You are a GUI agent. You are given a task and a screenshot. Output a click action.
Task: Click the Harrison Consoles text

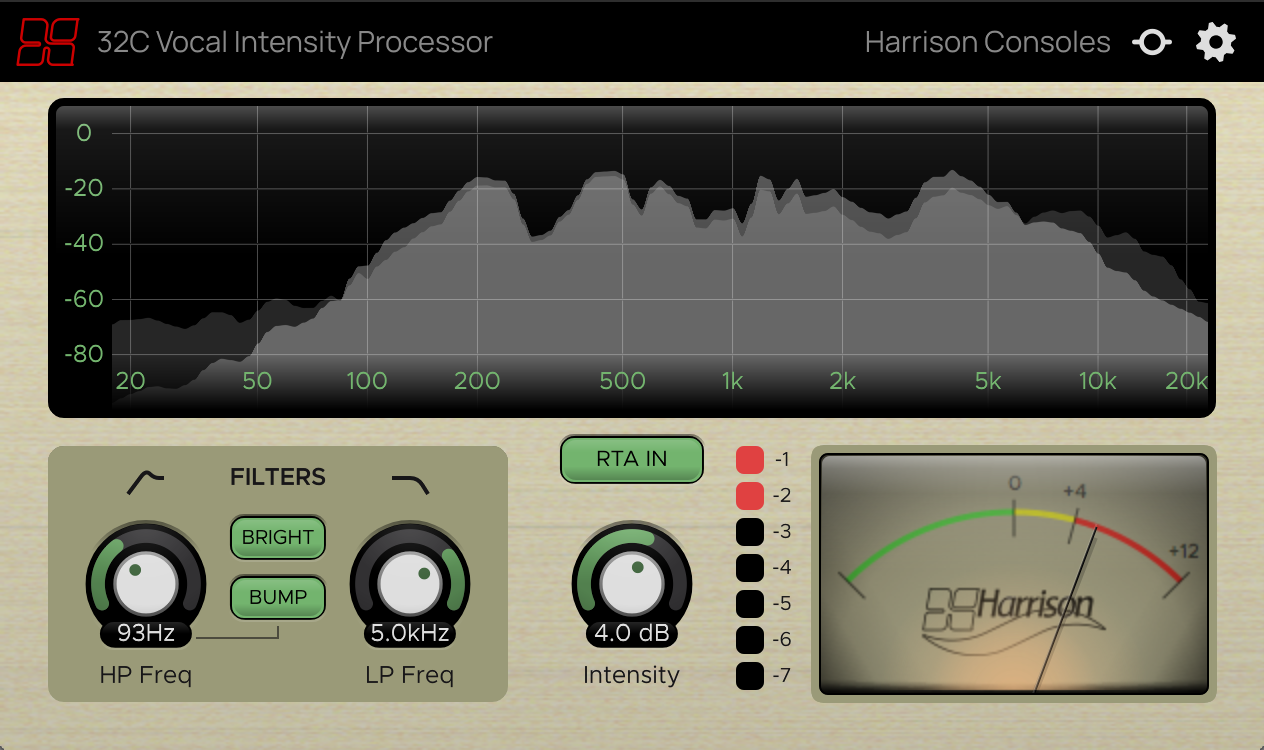tap(987, 43)
